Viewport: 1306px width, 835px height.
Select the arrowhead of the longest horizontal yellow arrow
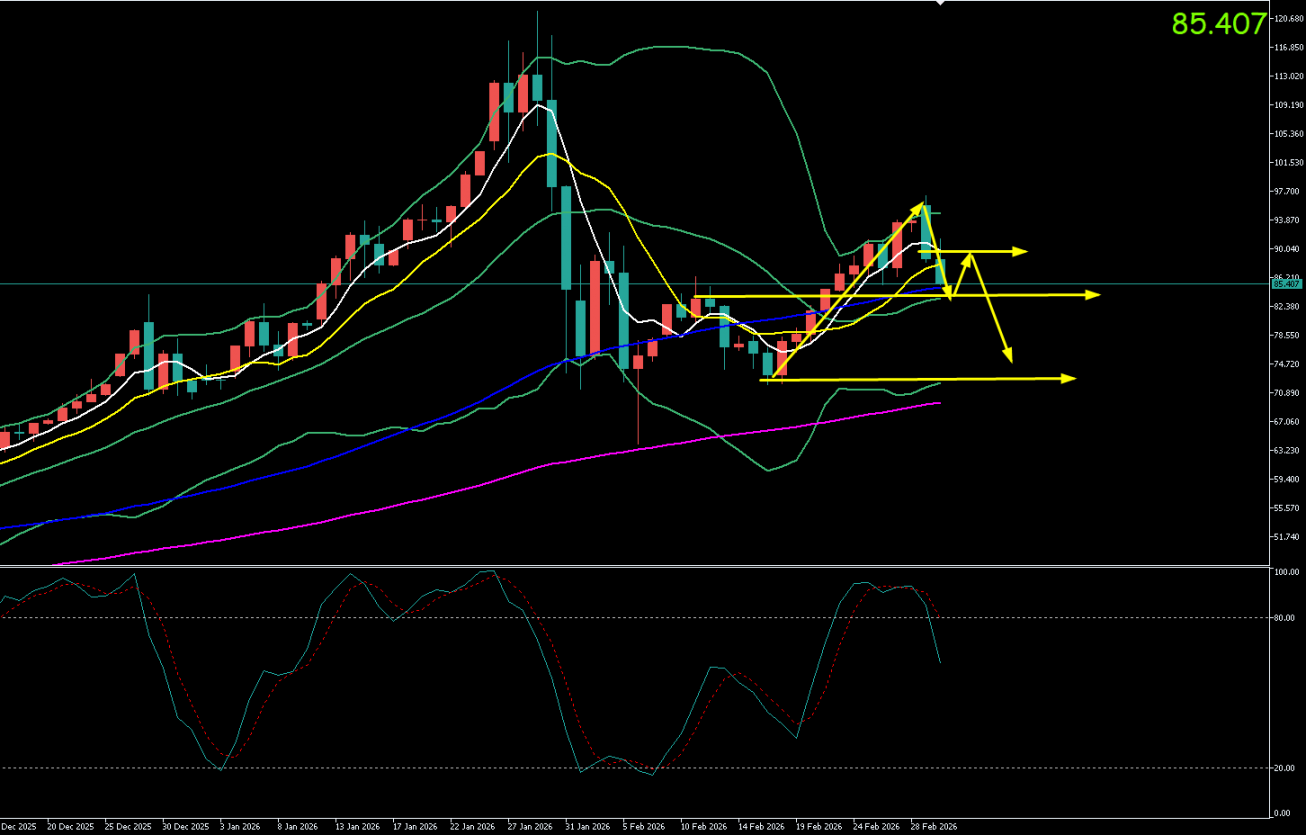click(x=1094, y=294)
